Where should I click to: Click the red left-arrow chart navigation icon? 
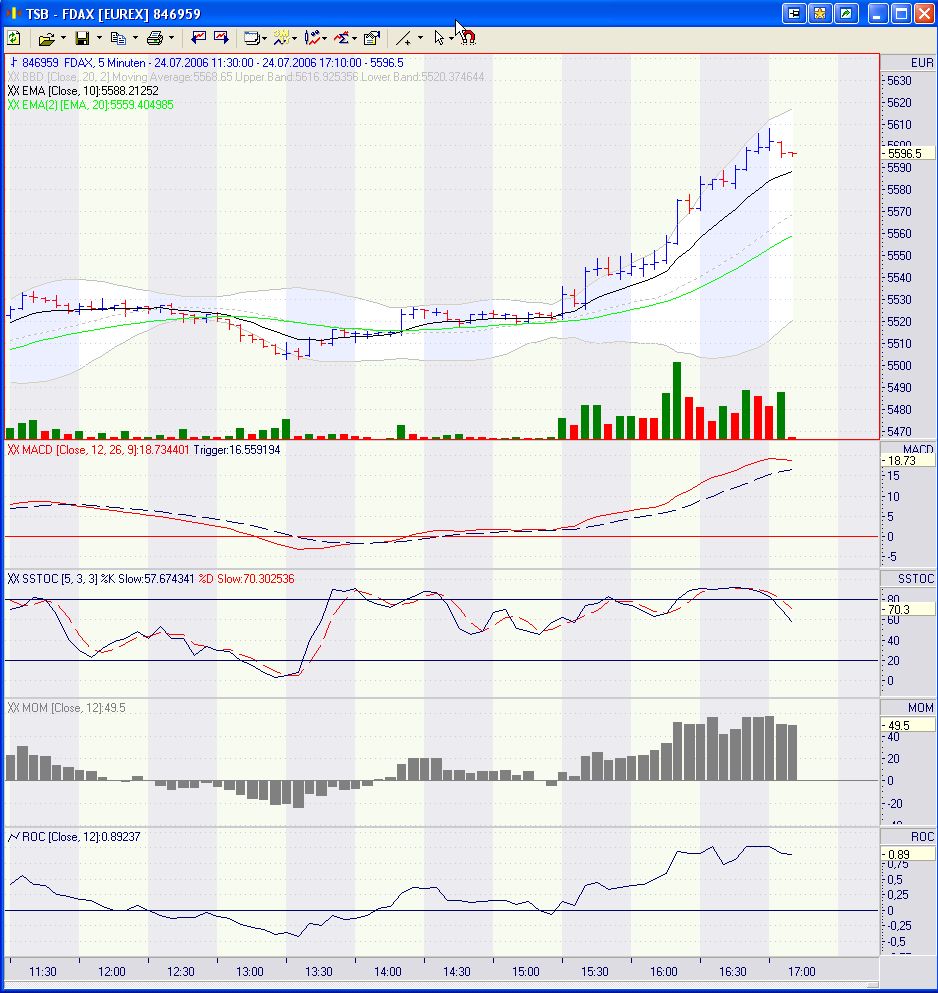click(x=199, y=37)
